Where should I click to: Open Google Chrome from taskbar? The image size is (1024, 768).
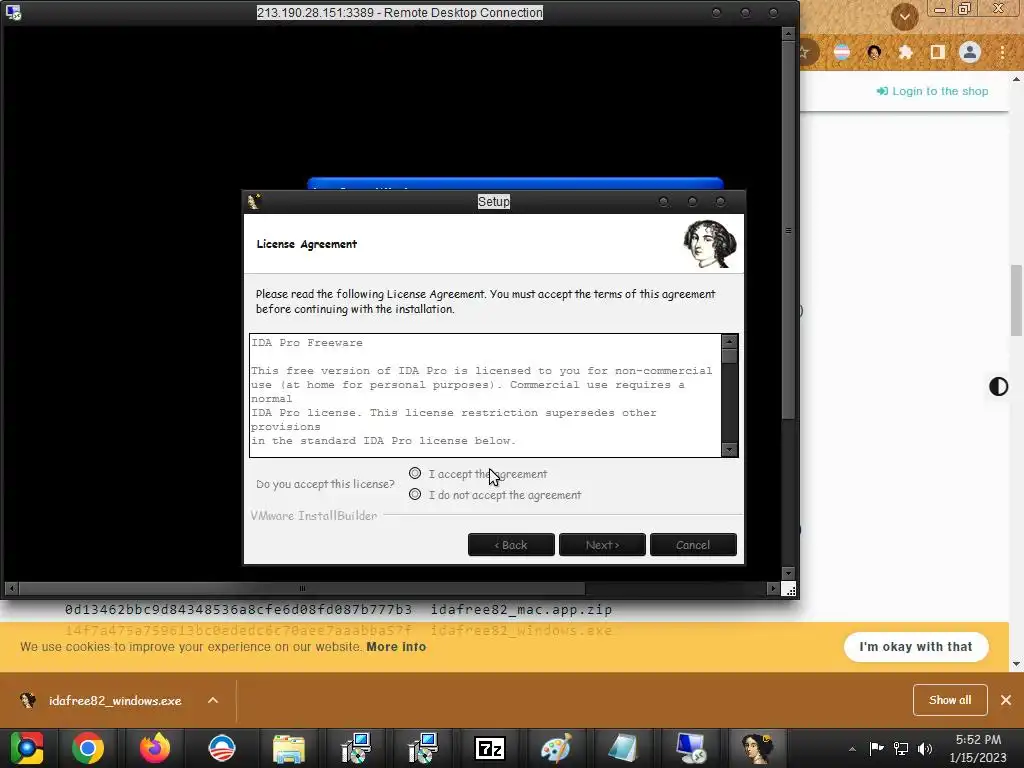tap(88, 748)
